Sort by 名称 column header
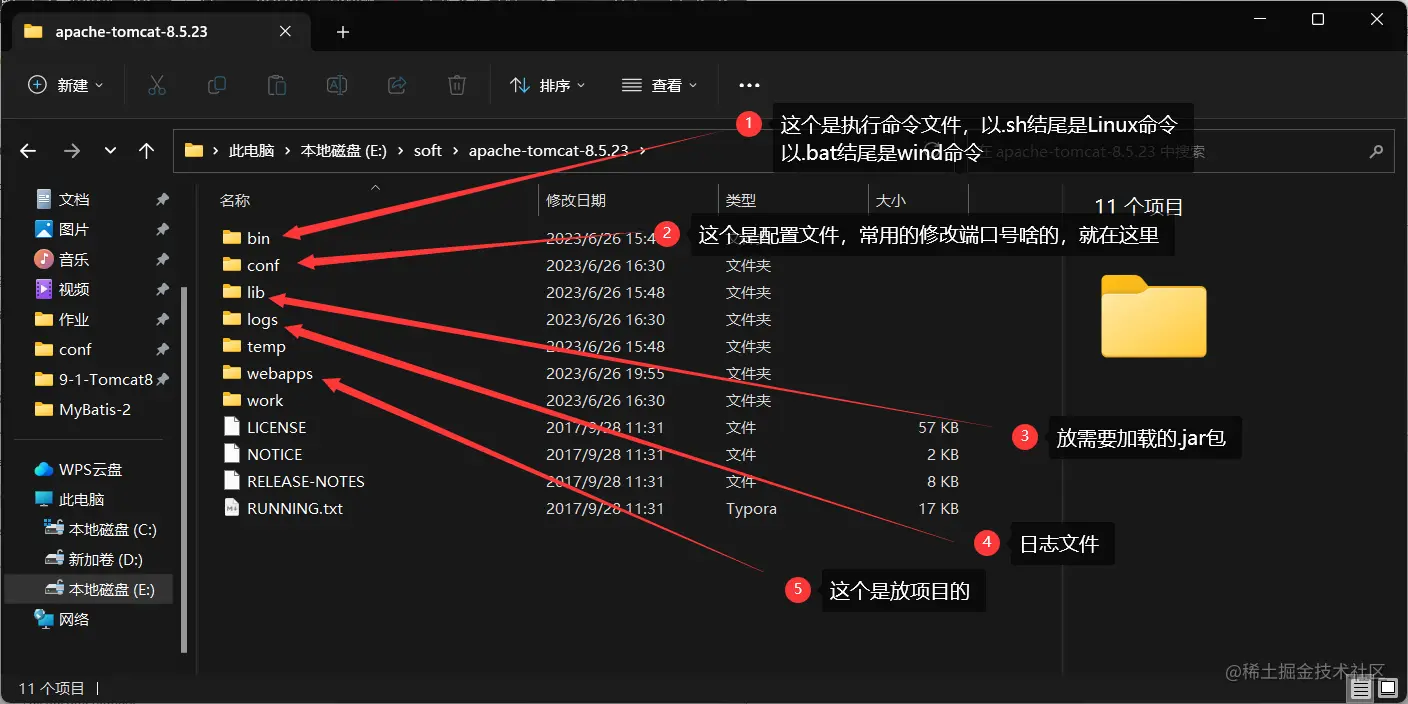The image size is (1408, 704). (235, 200)
